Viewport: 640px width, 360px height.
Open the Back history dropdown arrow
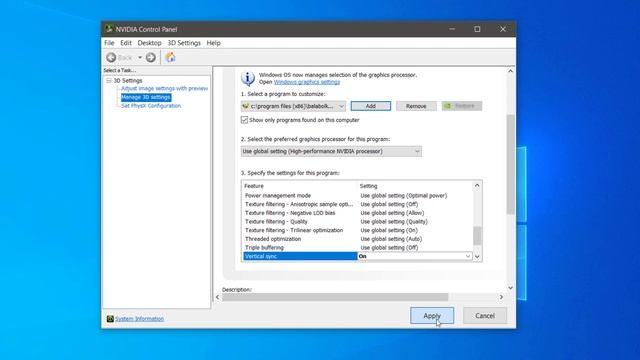tap(140, 58)
